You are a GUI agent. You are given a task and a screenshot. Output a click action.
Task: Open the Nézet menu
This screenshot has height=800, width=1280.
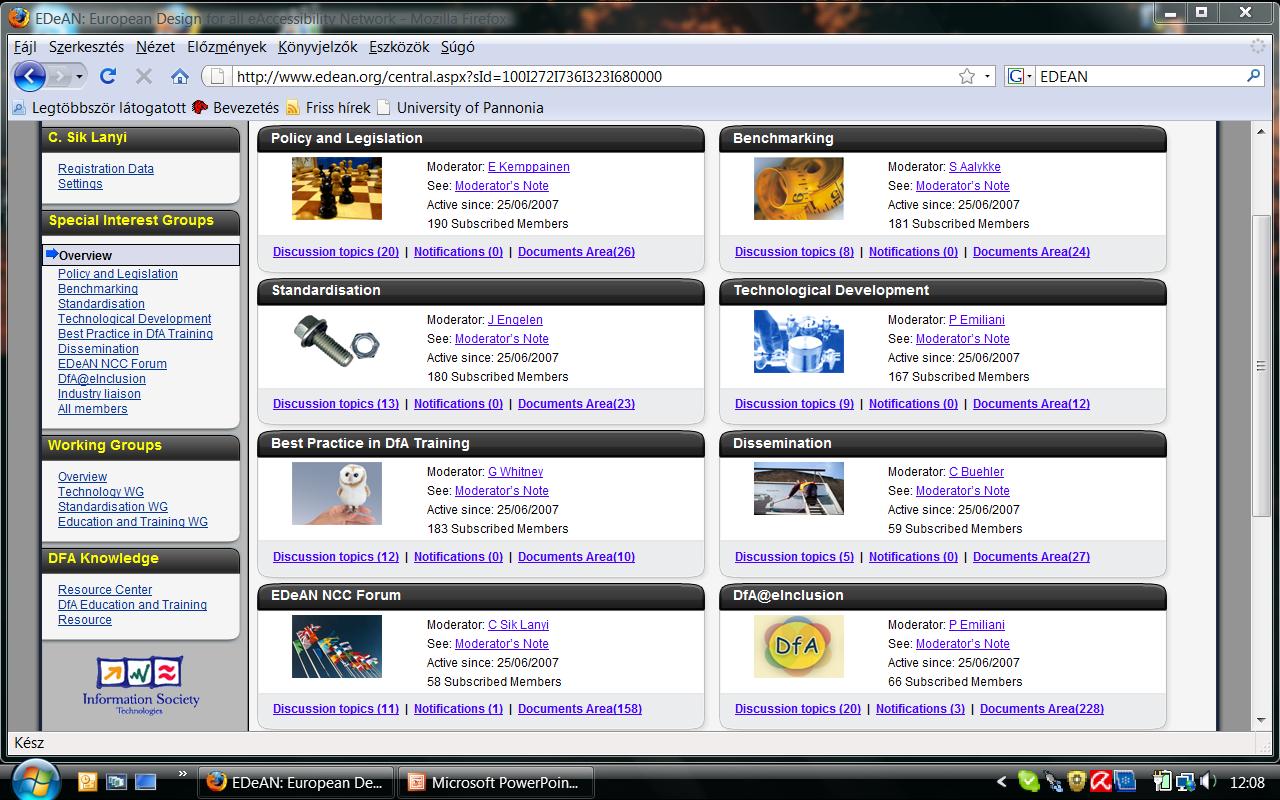(x=155, y=47)
